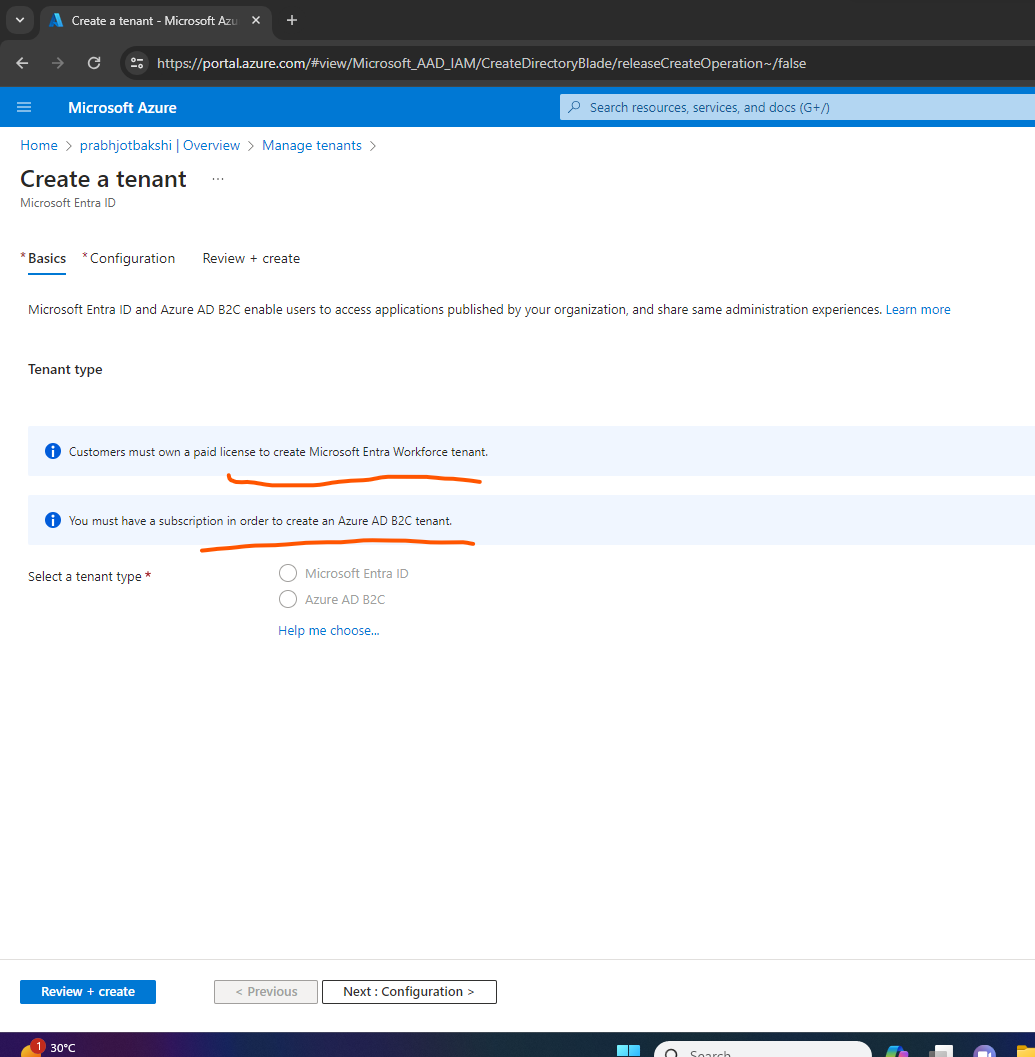The width and height of the screenshot is (1035, 1057).
Task: Click the Windows taskbar search box
Action: [763, 1050]
